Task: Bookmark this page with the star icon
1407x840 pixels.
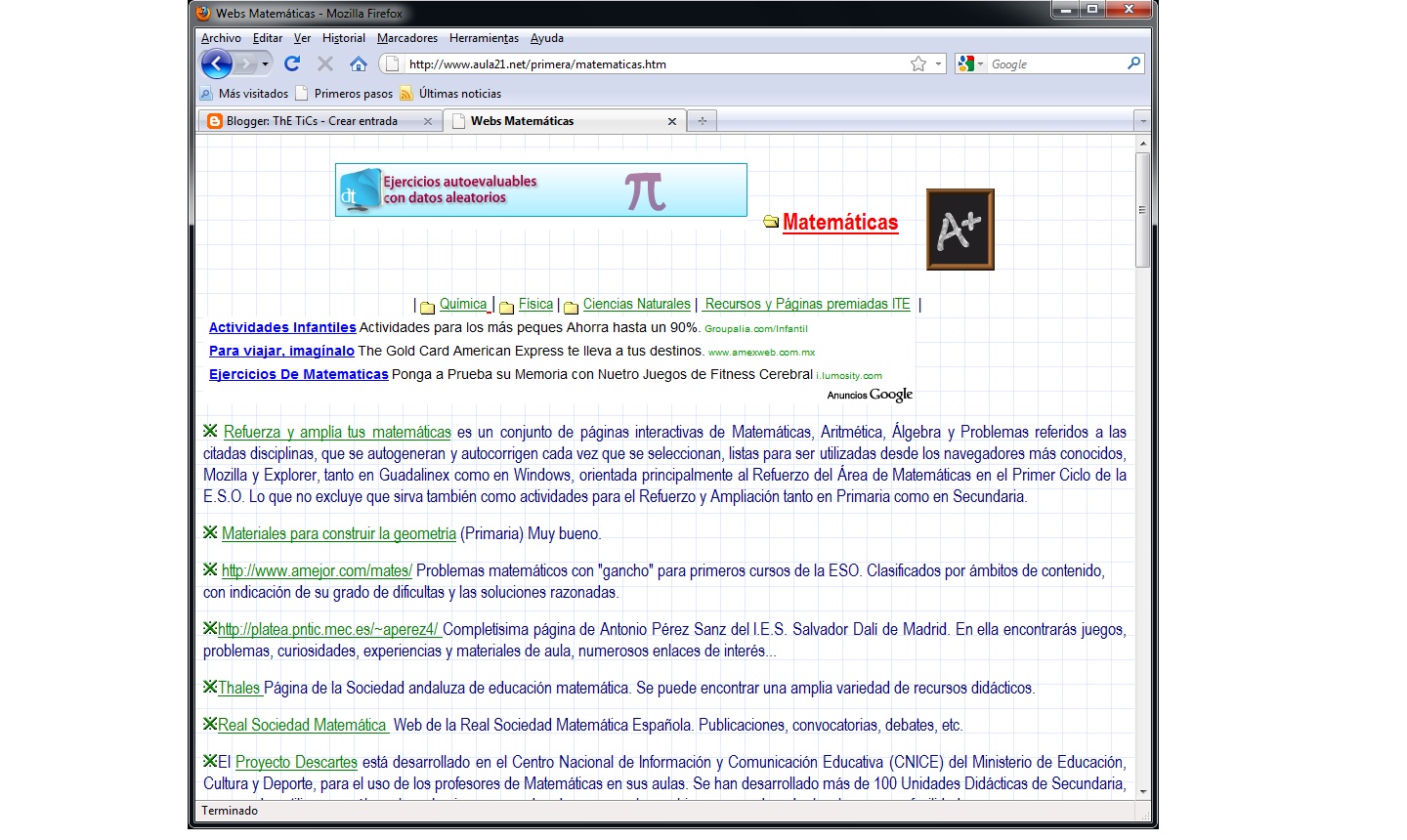Action: click(918, 64)
